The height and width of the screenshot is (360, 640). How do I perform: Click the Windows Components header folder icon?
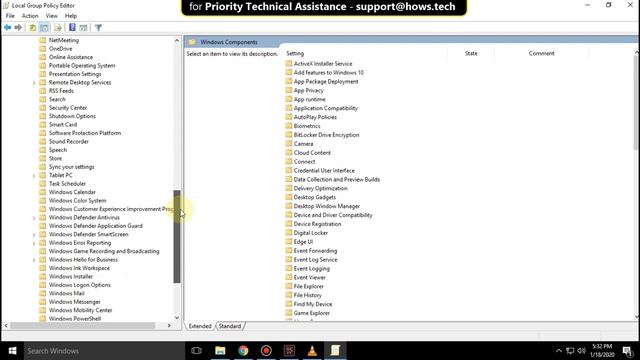pyautogui.click(x=192, y=42)
